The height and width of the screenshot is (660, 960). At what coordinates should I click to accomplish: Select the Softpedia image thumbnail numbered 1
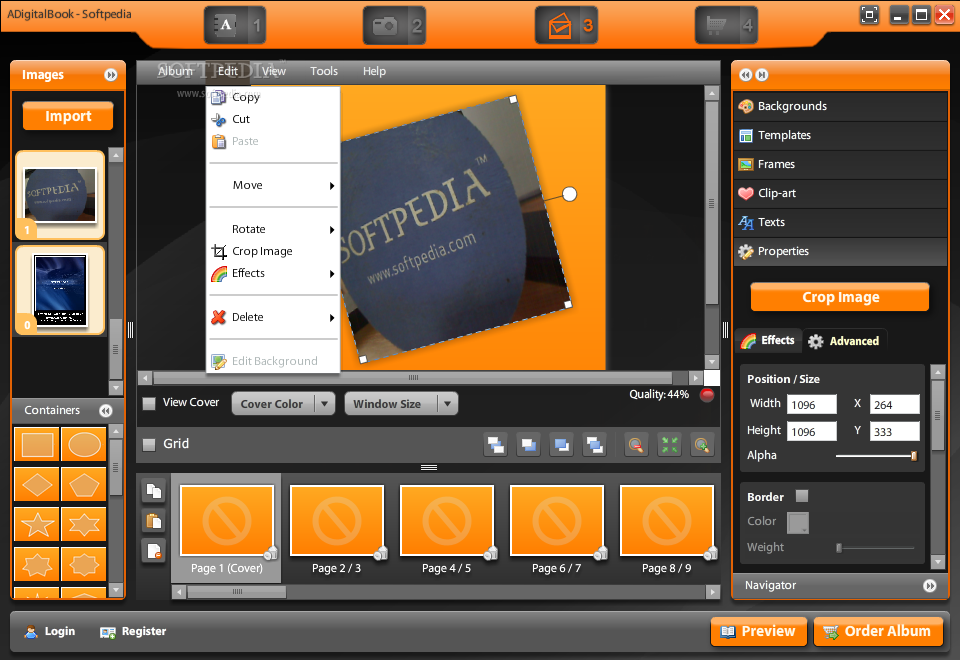tap(60, 195)
